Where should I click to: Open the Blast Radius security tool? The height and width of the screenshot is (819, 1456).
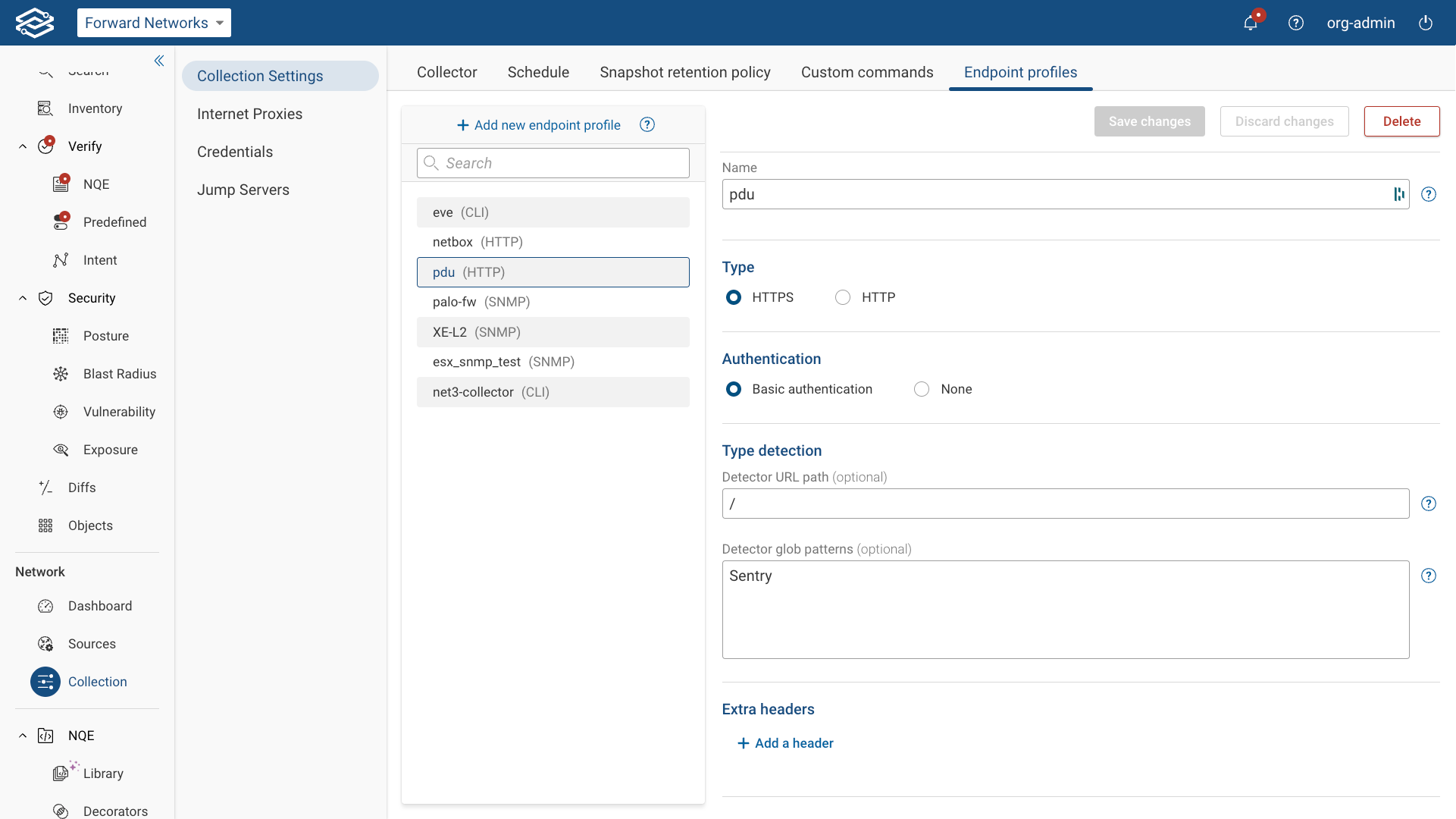61,373
